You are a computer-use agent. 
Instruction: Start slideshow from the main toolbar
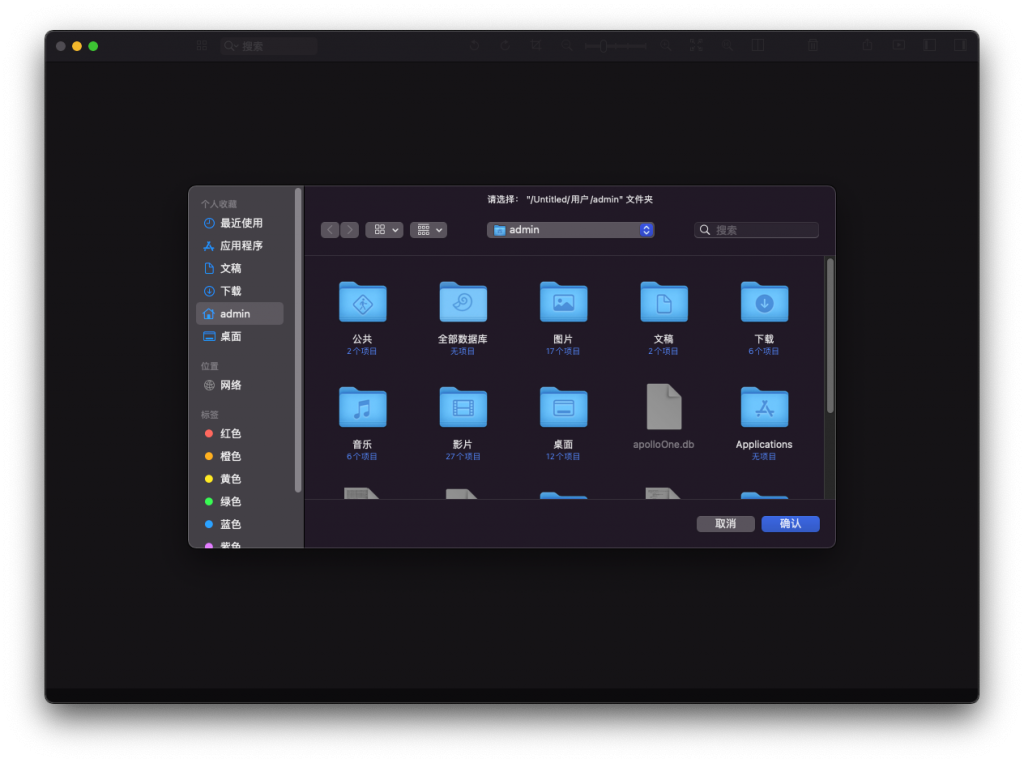[899, 45]
